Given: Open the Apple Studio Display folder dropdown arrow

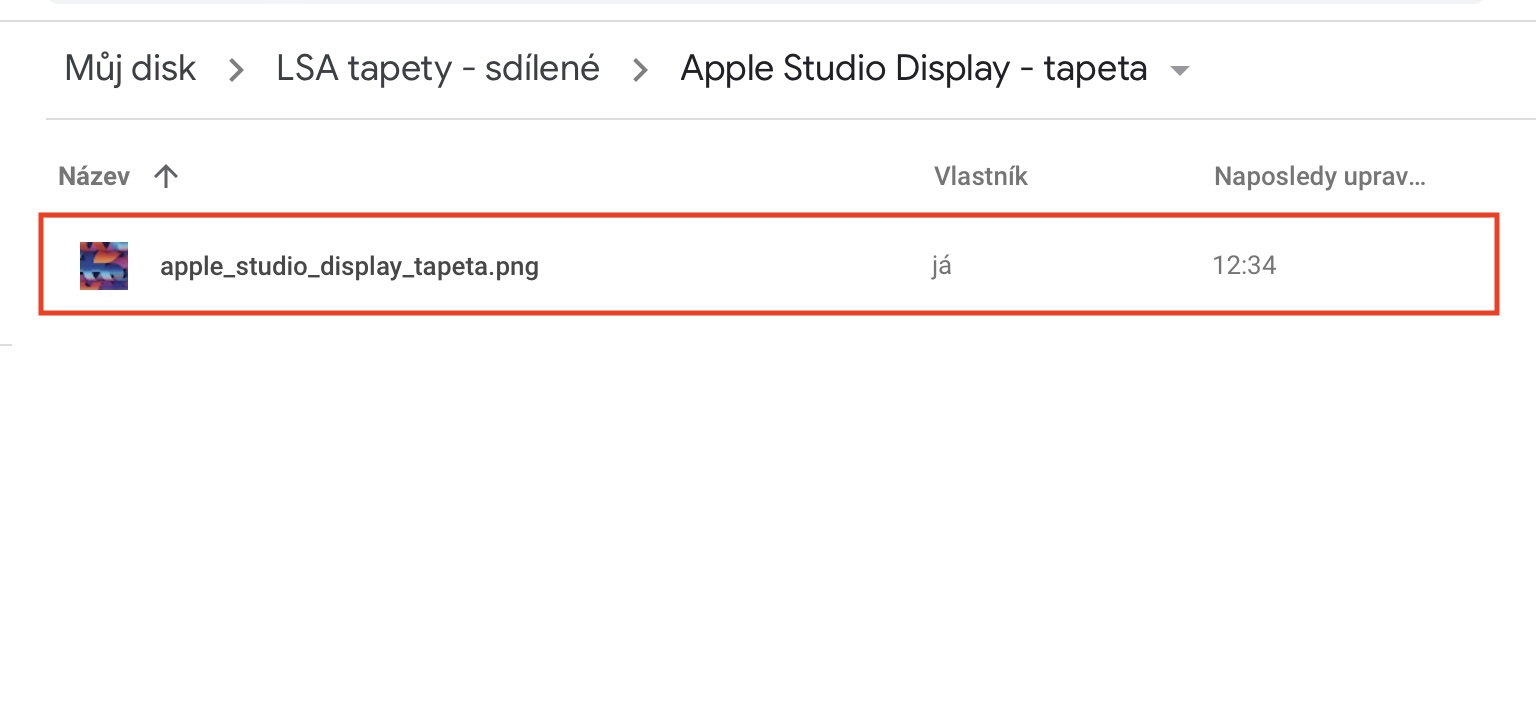Looking at the screenshot, I should (1180, 70).
